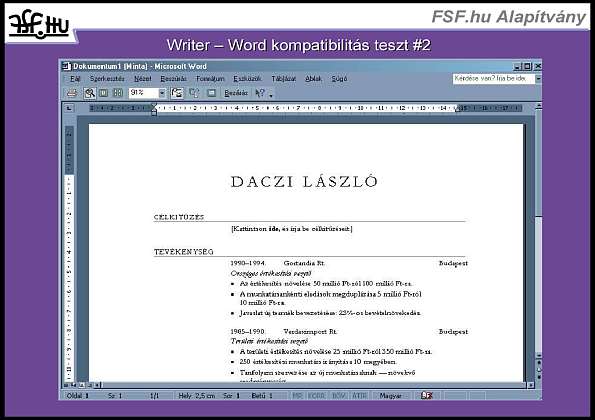595x420 pixels.
Task: Select the One Page view icon
Action: [x=104, y=93]
